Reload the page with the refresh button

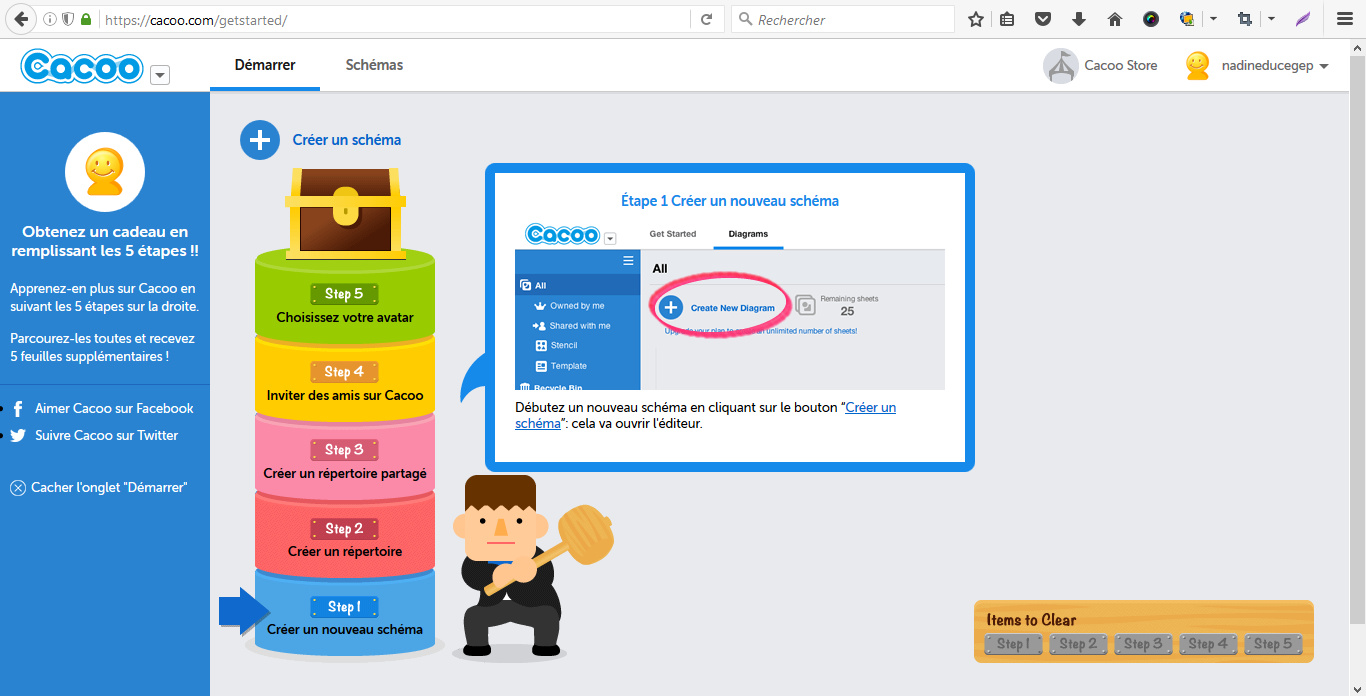click(x=706, y=19)
